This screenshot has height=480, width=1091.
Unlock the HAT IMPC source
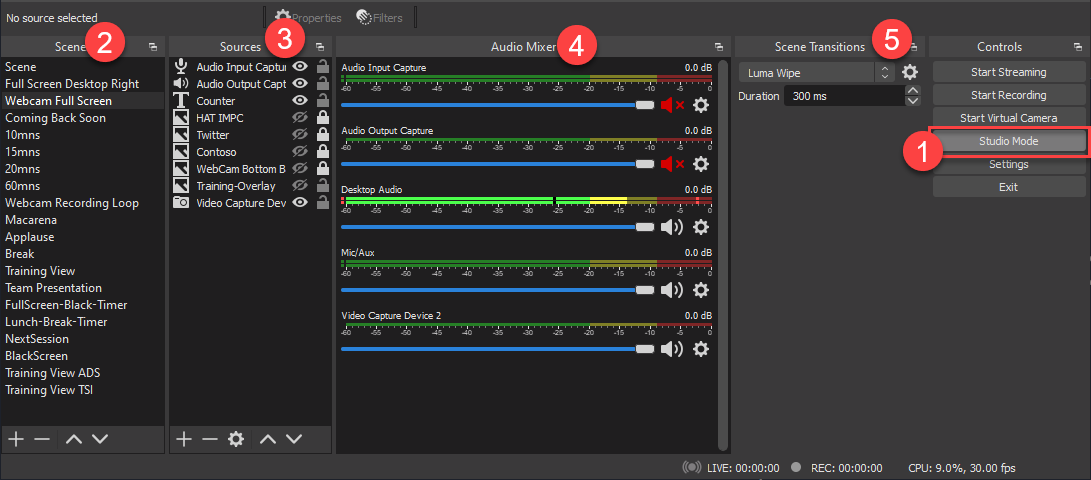click(x=322, y=118)
